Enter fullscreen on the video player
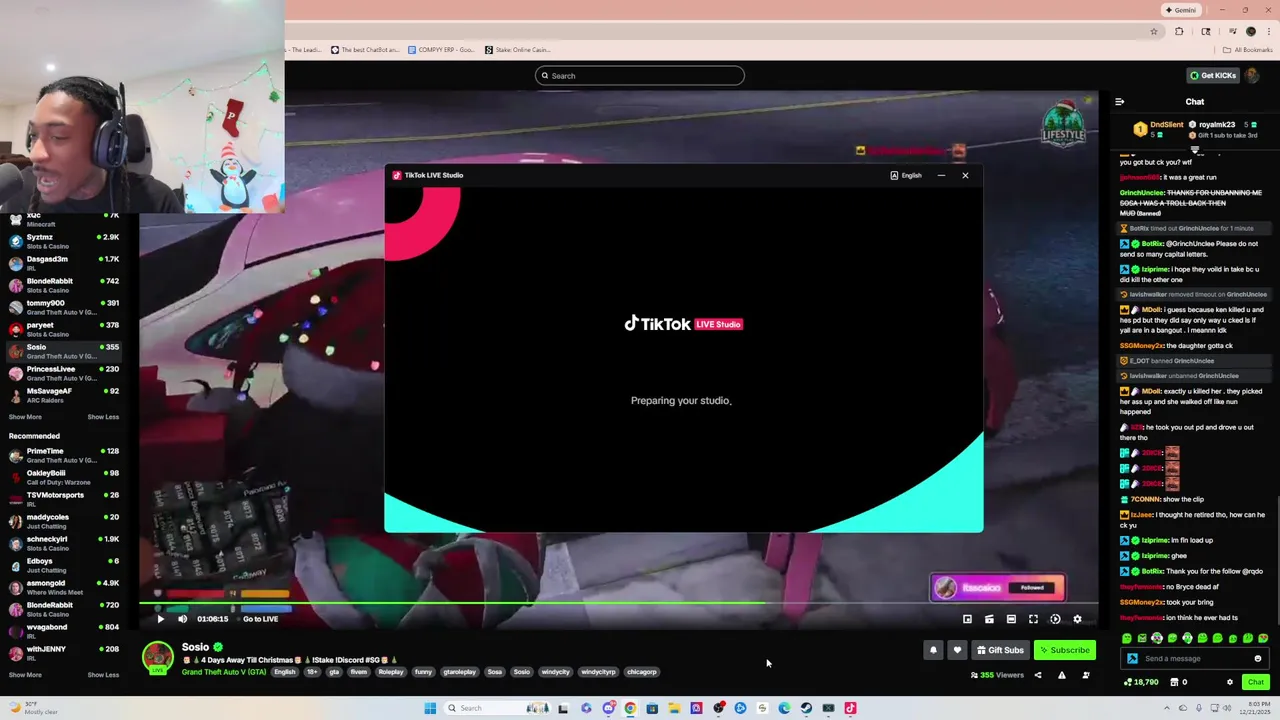 [x=1033, y=619]
